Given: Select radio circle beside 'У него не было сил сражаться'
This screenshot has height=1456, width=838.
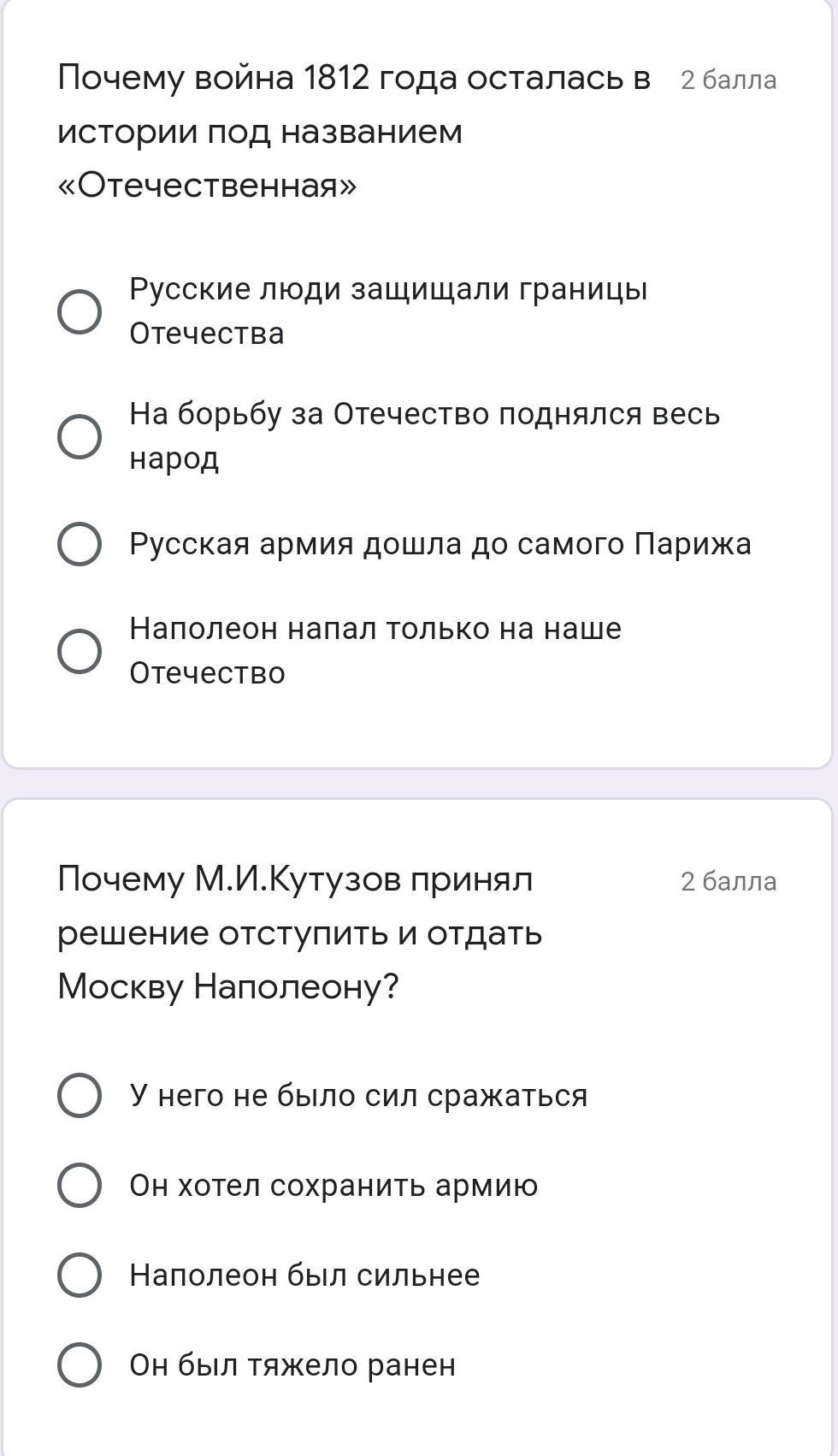Looking at the screenshot, I should (80, 1096).
